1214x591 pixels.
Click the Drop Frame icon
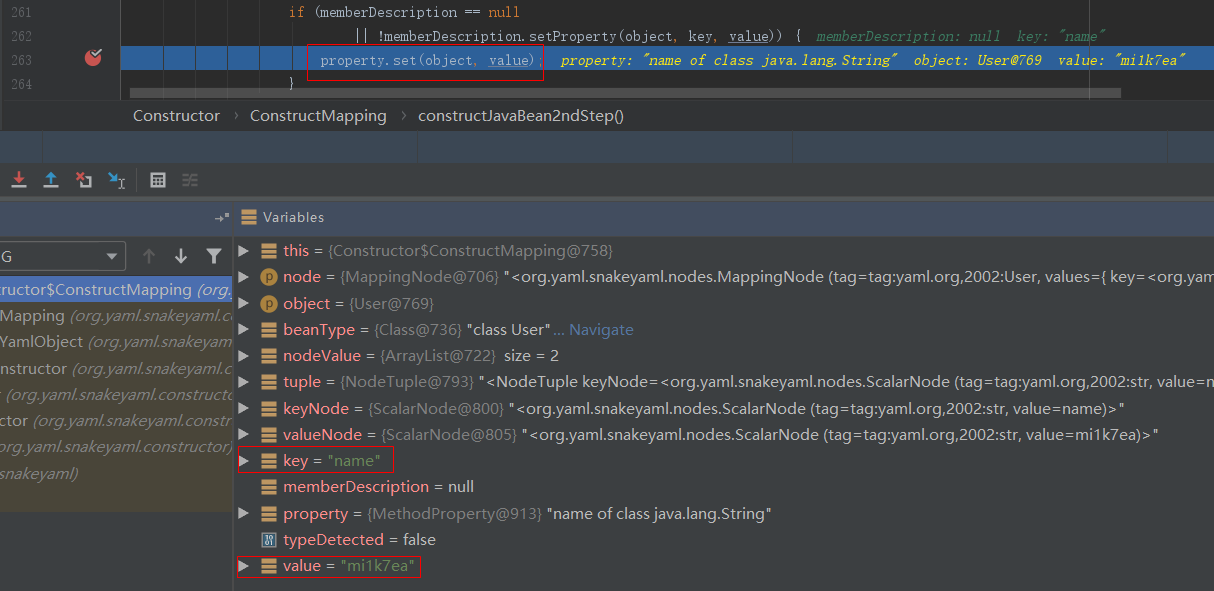(x=84, y=180)
